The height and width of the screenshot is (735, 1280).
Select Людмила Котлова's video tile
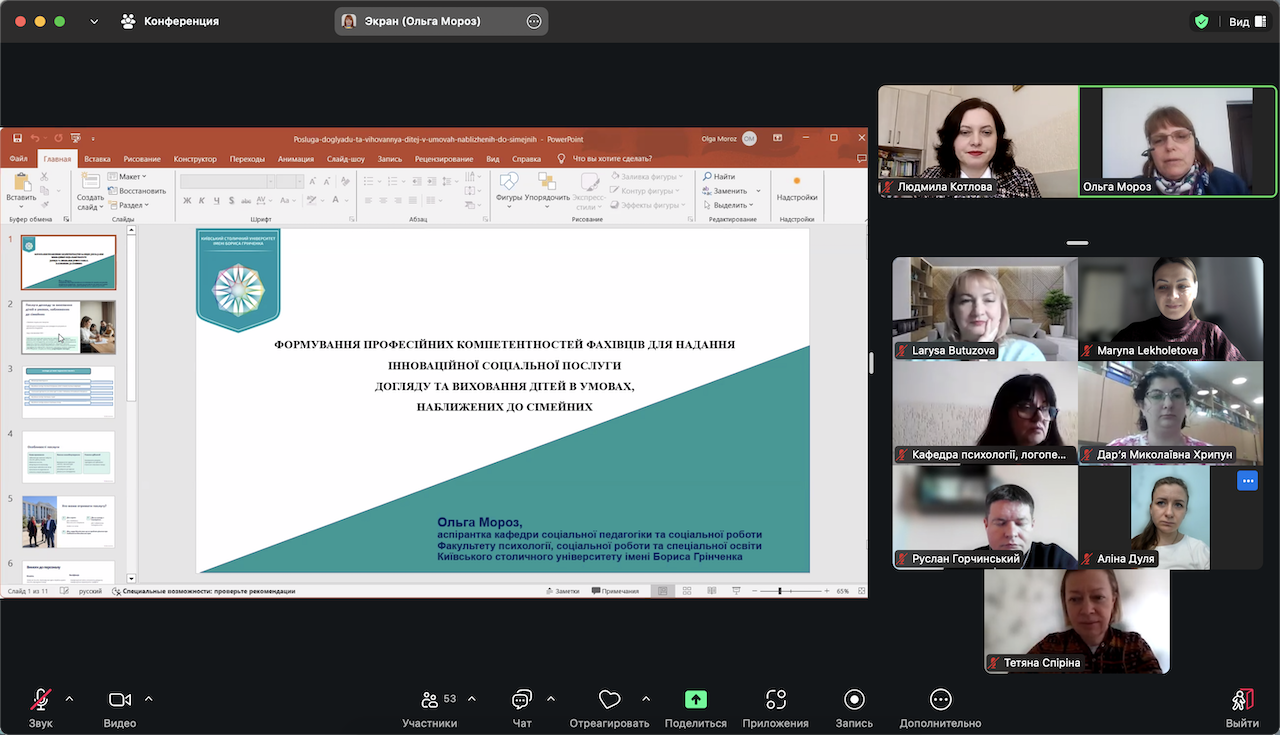coord(977,141)
